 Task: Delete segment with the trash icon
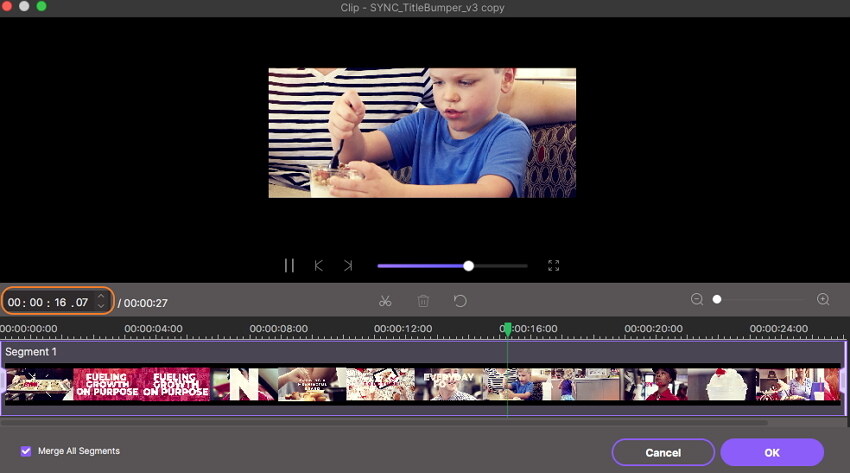[423, 301]
